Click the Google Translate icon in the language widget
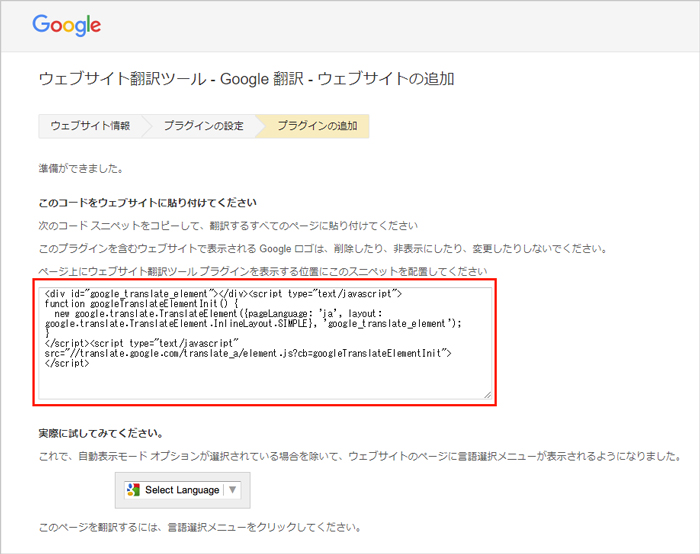 [x=133, y=490]
